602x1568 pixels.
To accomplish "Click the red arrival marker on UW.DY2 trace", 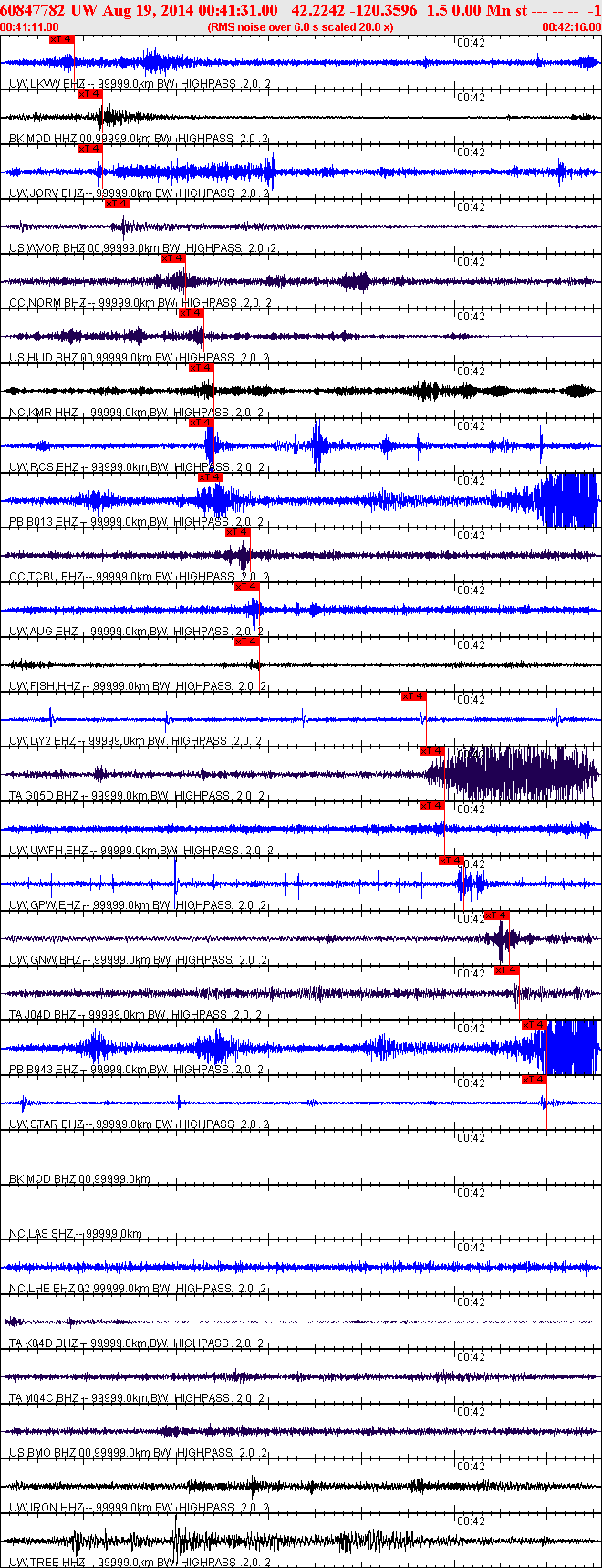I will 413,696.
